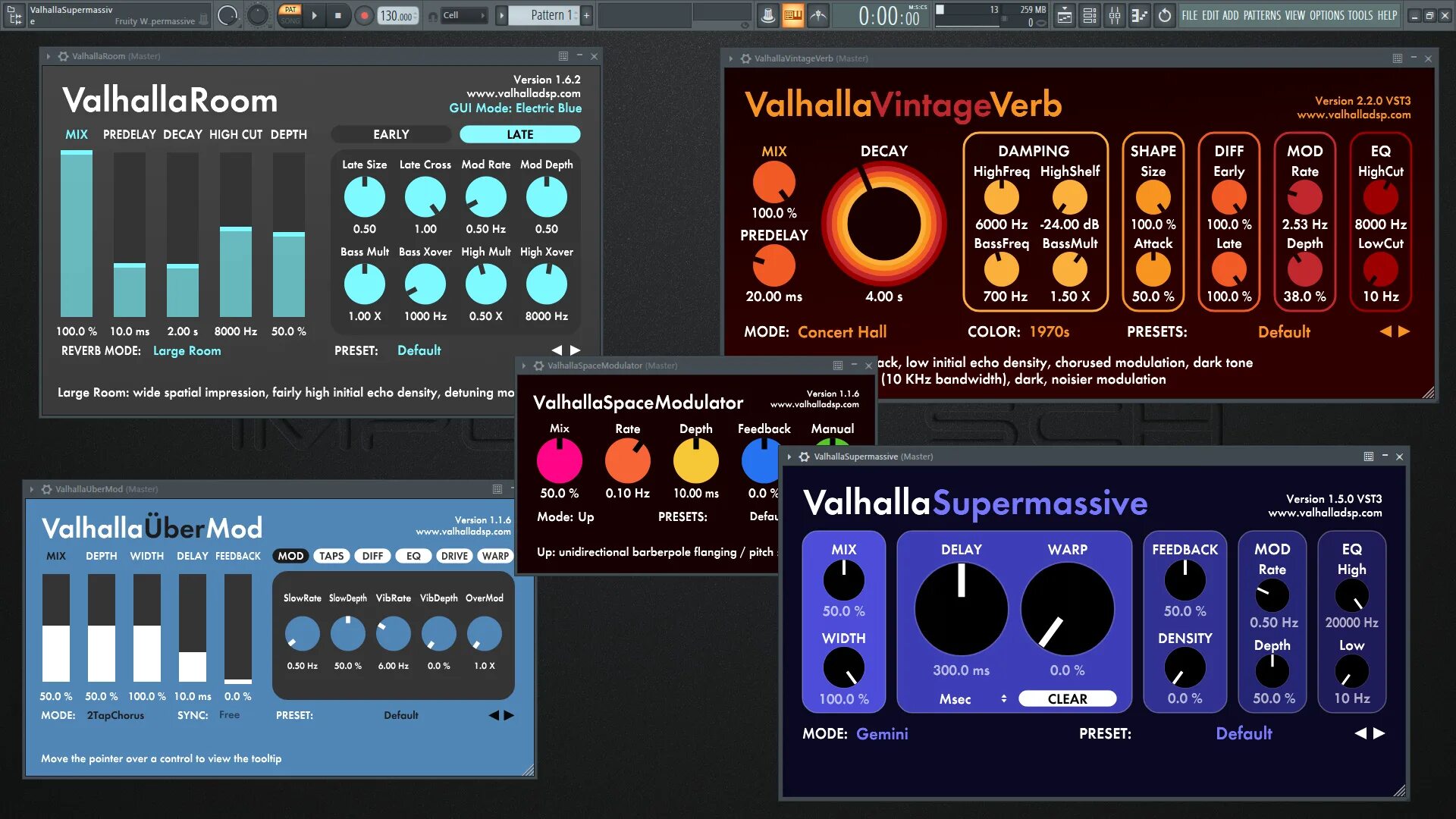Open the EDIT menu
1456x819 pixels.
coord(1210,15)
